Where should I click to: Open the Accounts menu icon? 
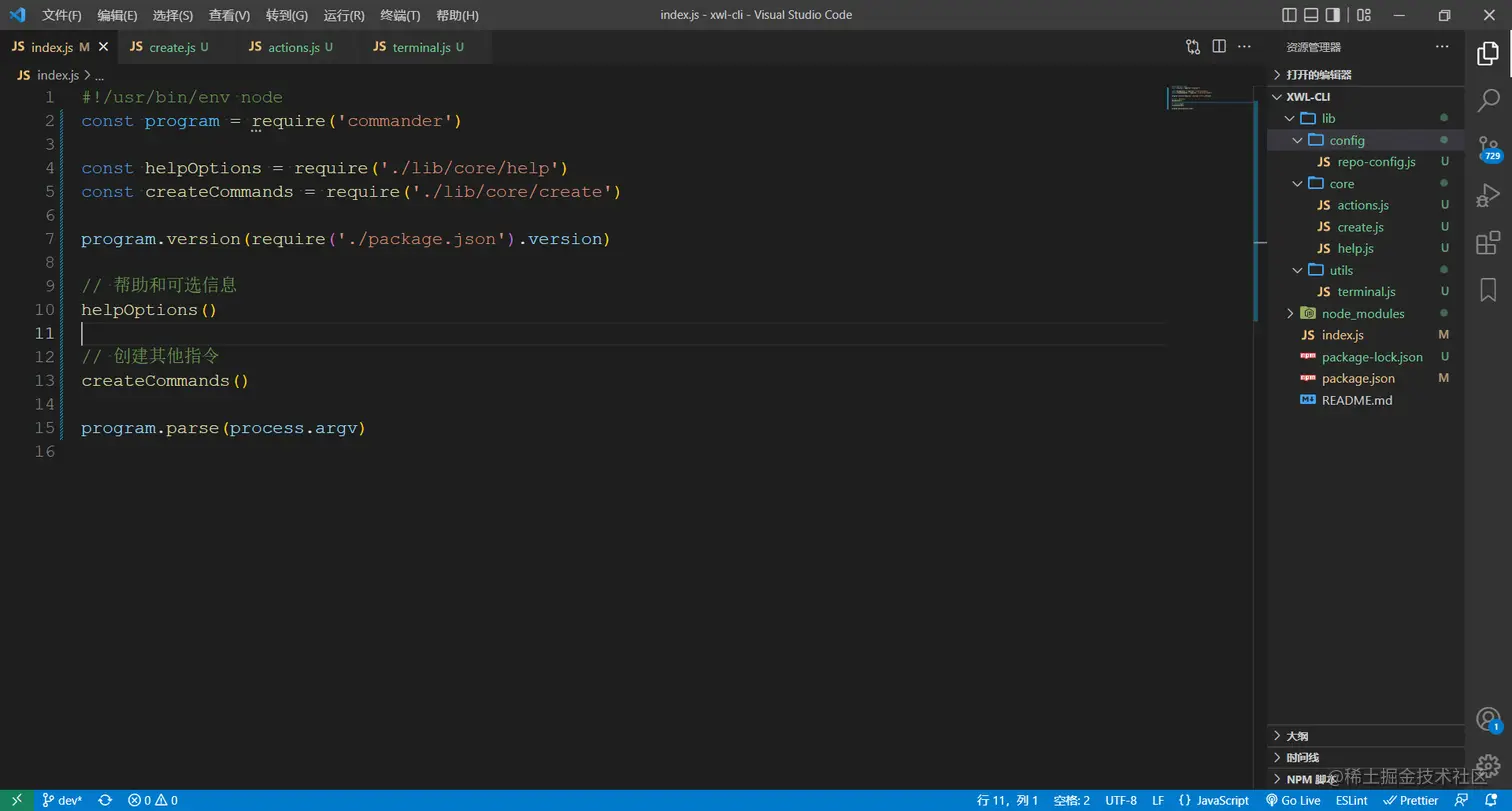[x=1488, y=720]
